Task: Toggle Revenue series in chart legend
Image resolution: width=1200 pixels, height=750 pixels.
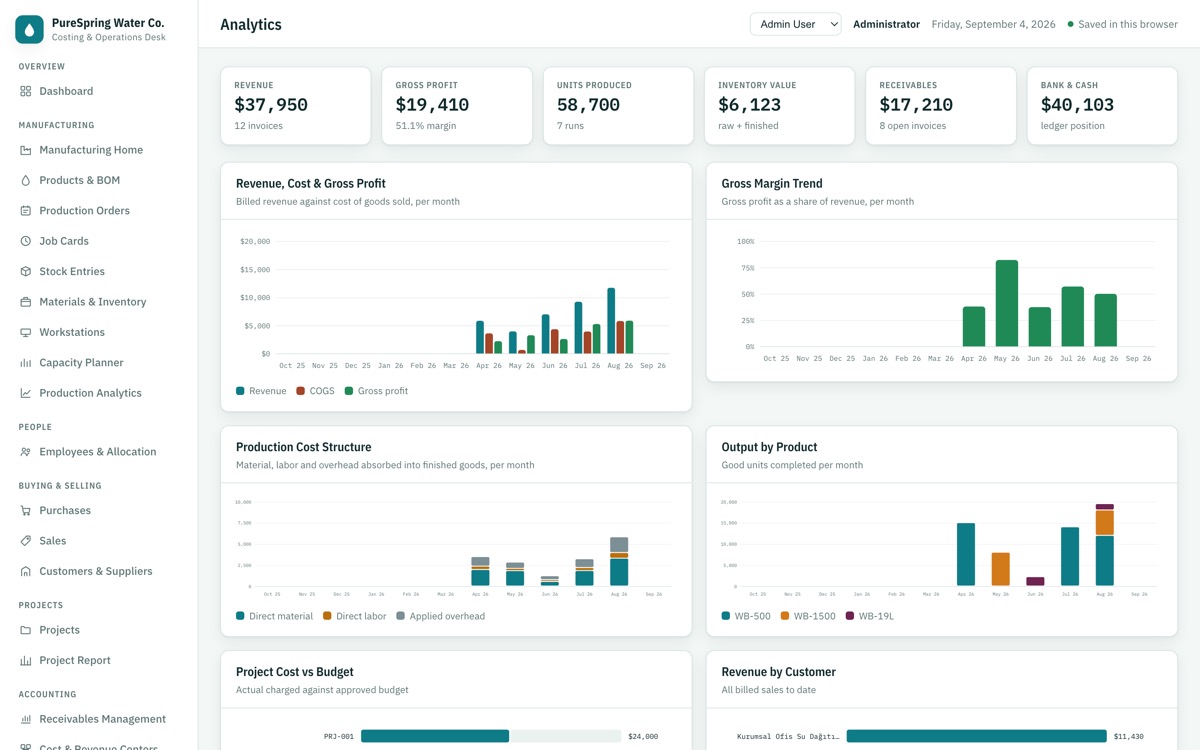Action: pos(261,391)
